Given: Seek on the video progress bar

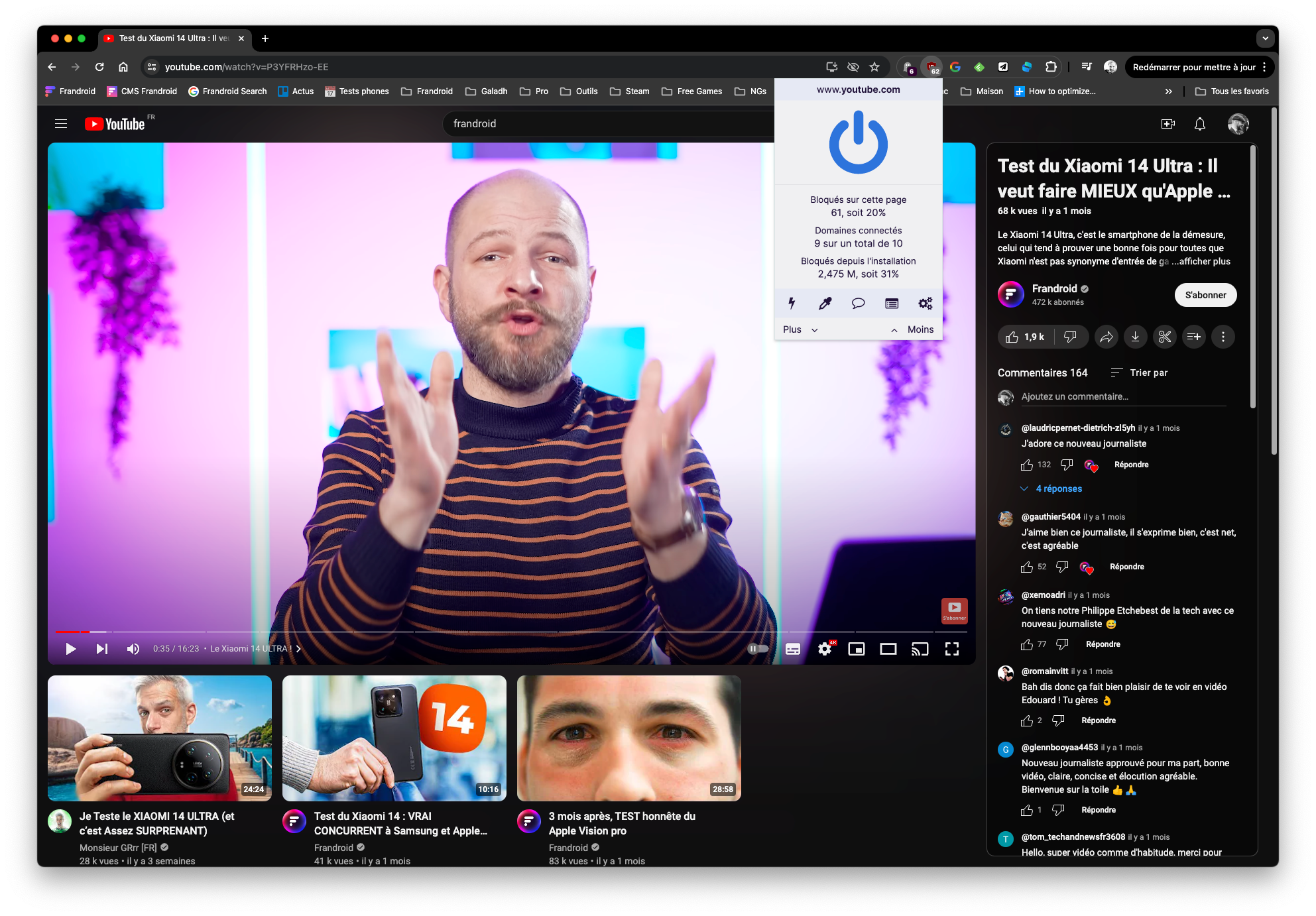Looking at the screenshot, I should 511,632.
